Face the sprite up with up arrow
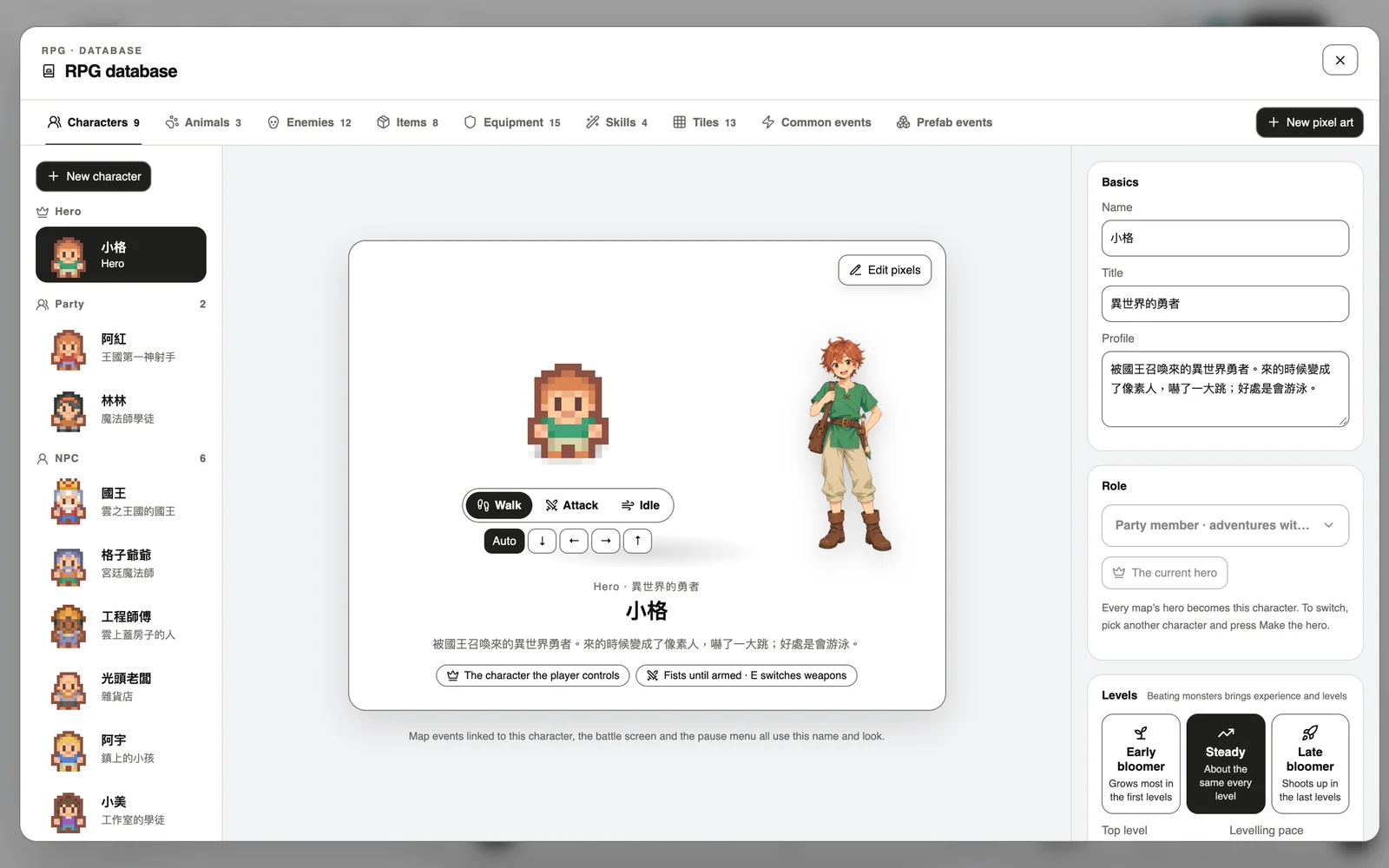Image resolution: width=1389 pixels, height=868 pixels. (x=638, y=541)
